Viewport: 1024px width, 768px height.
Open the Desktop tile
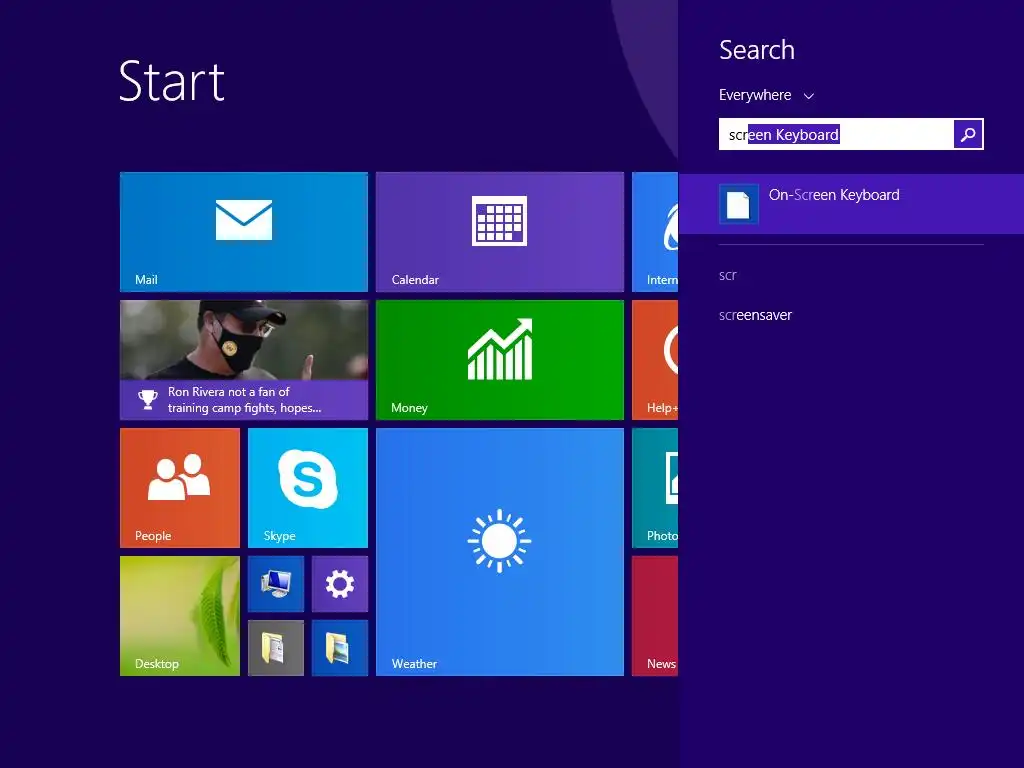point(180,616)
